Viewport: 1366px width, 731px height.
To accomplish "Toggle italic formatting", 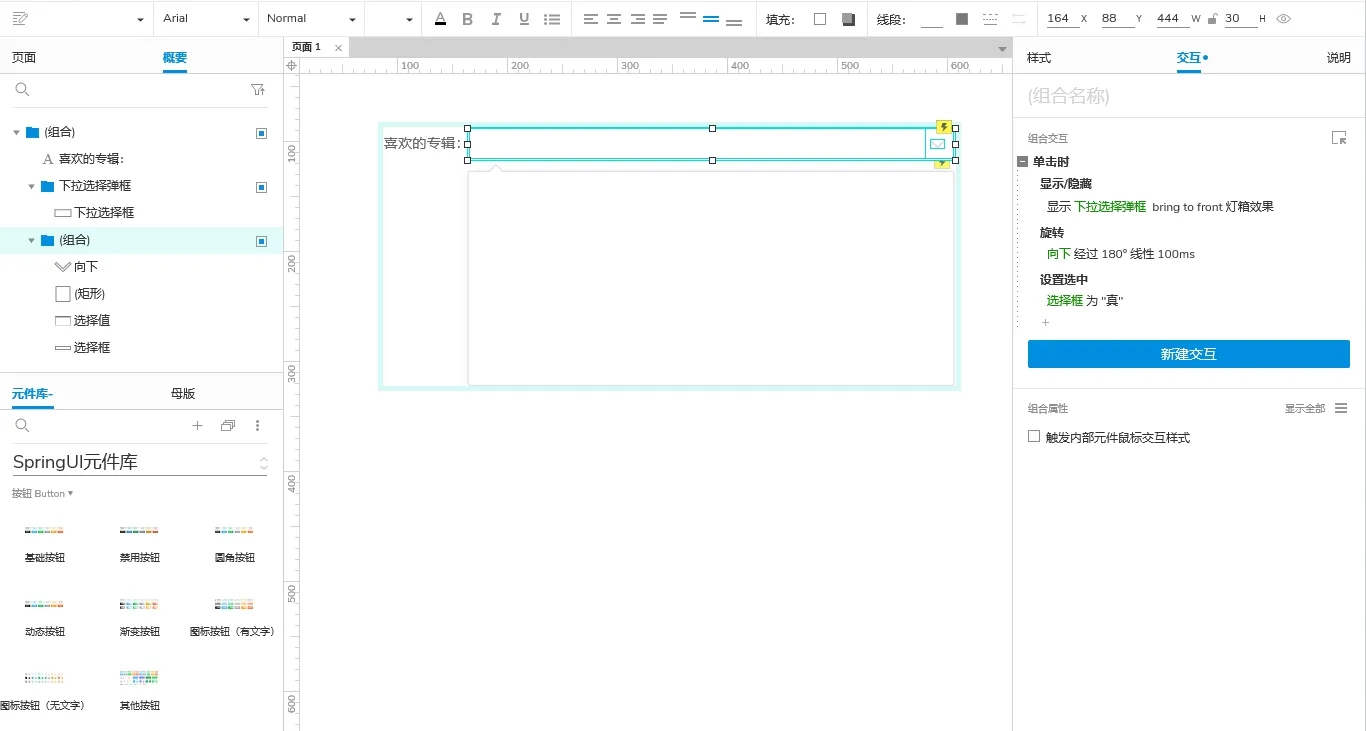I will 496,19.
